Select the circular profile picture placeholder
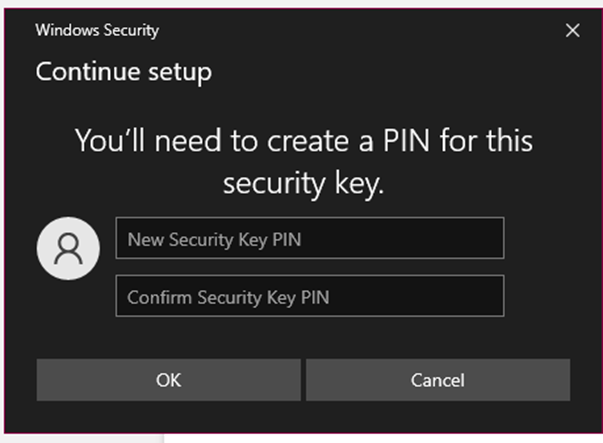Image resolution: width=603 pixels, height=443 pixels. click(68, 248)
